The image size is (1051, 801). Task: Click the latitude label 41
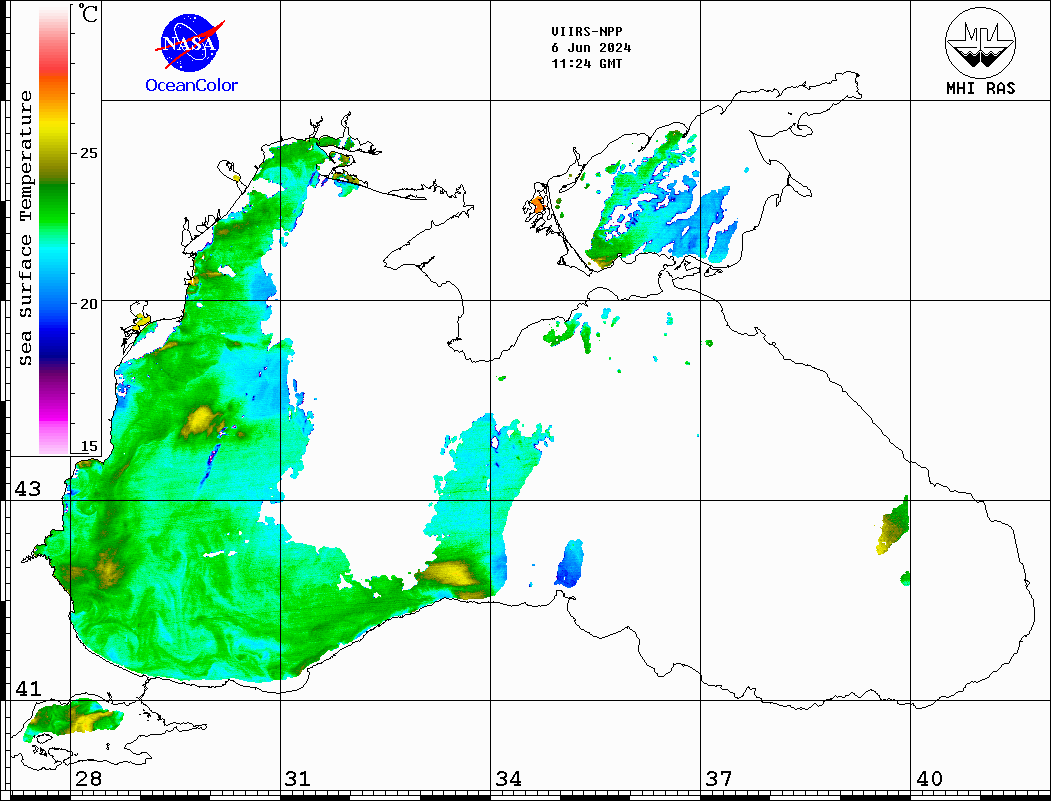pos(28,688)
